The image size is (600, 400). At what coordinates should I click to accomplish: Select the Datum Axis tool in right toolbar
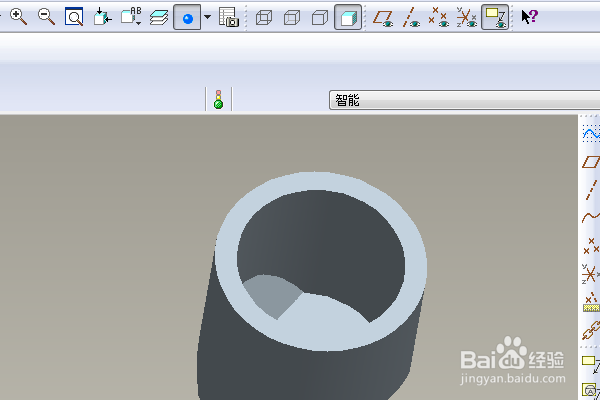click(592, 189)
